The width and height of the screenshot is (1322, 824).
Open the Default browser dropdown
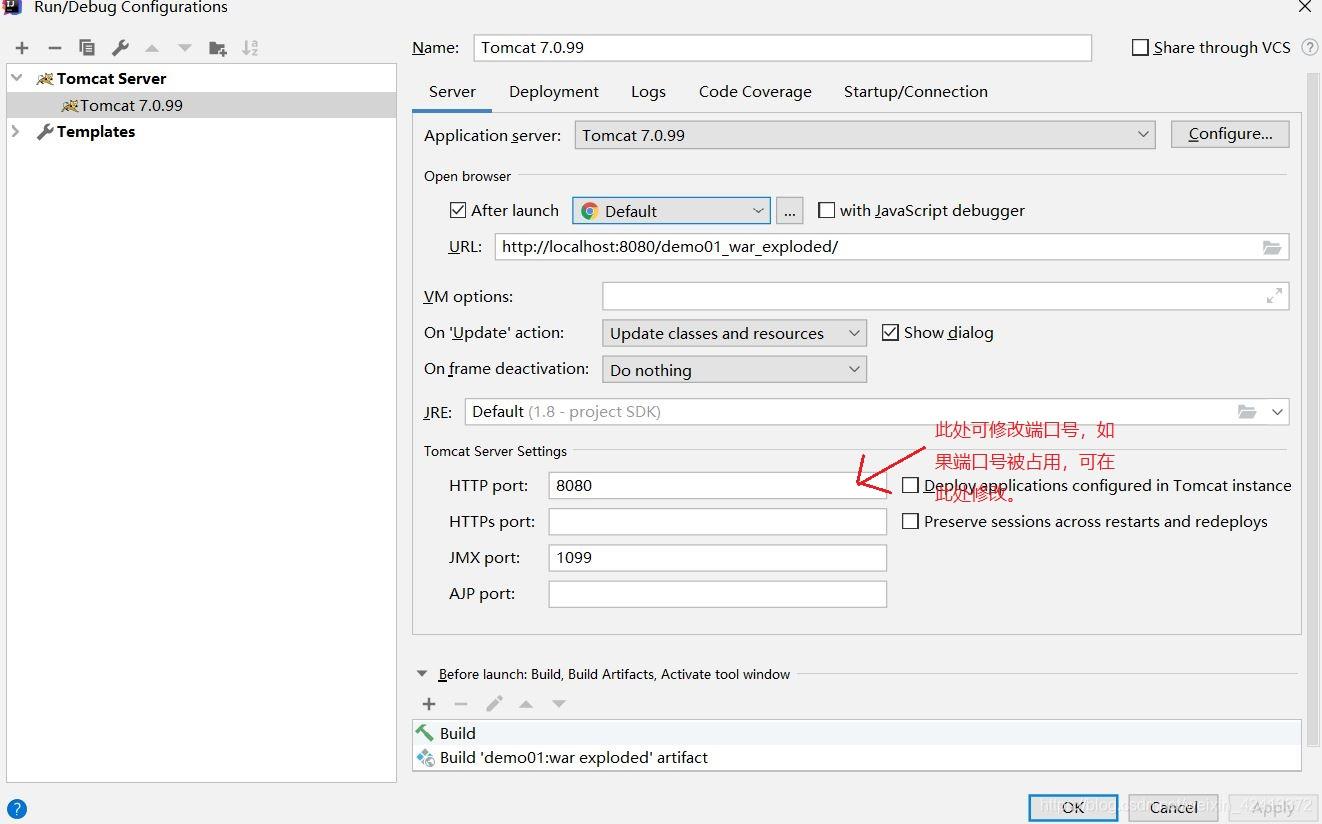pos(671,211)
